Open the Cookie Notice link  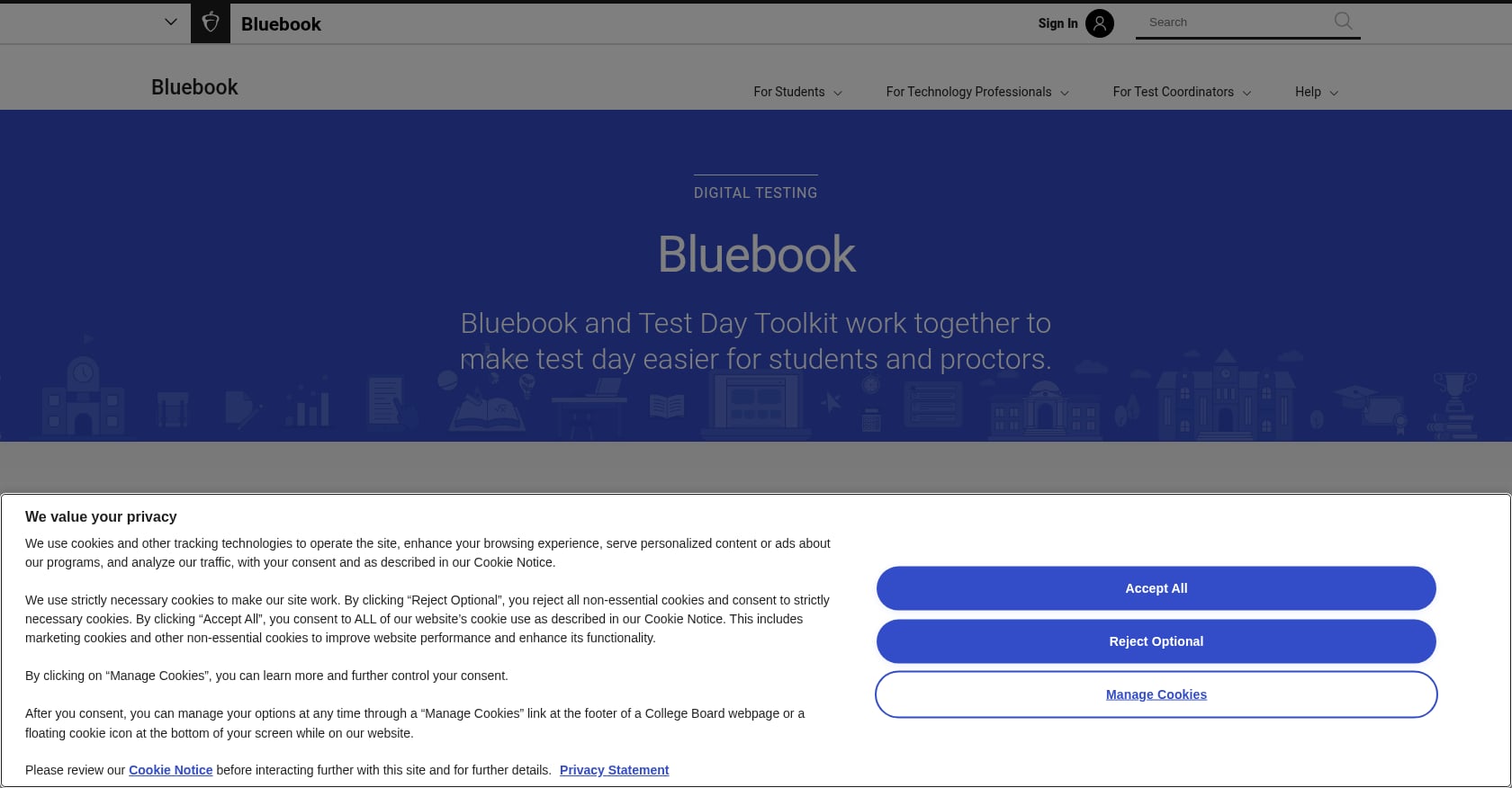point(170,770)
